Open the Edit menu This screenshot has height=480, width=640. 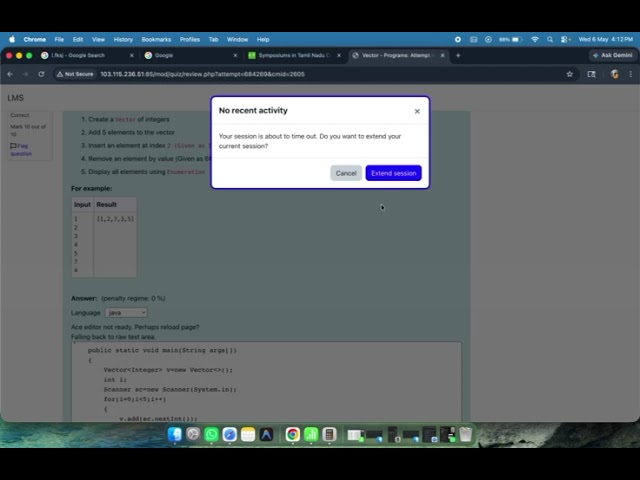click(x=78, y=40)
